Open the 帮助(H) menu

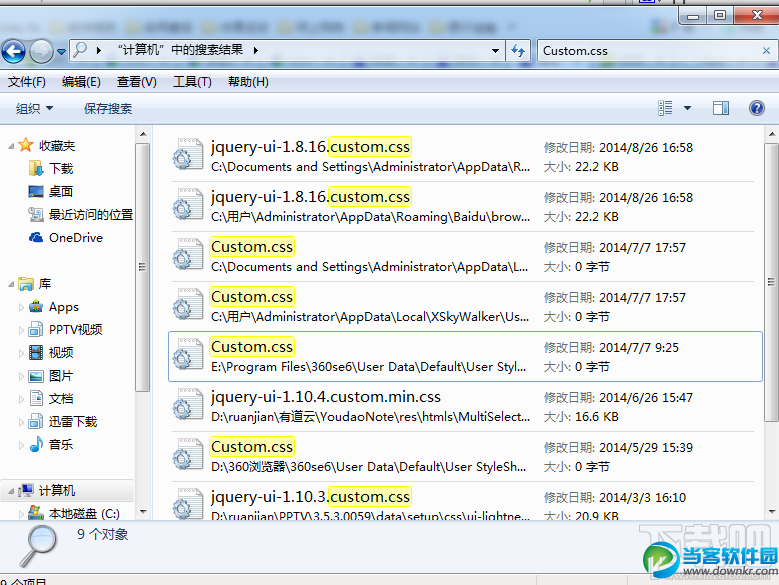point(248,81)
